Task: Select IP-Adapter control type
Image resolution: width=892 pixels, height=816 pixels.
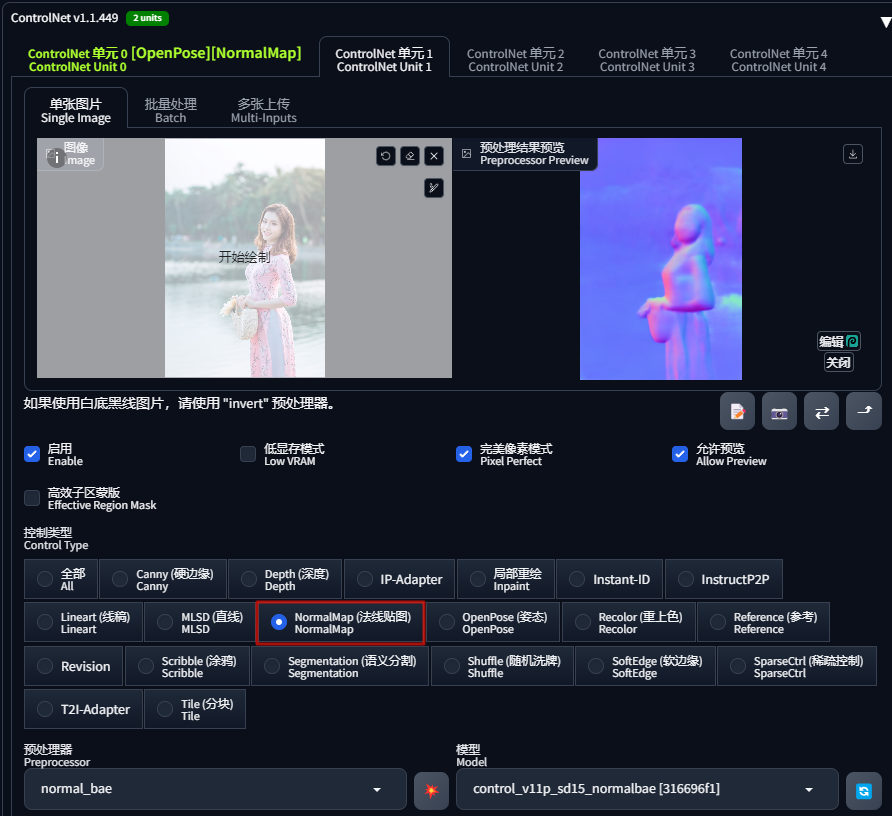Action: (x=399, y=579)
